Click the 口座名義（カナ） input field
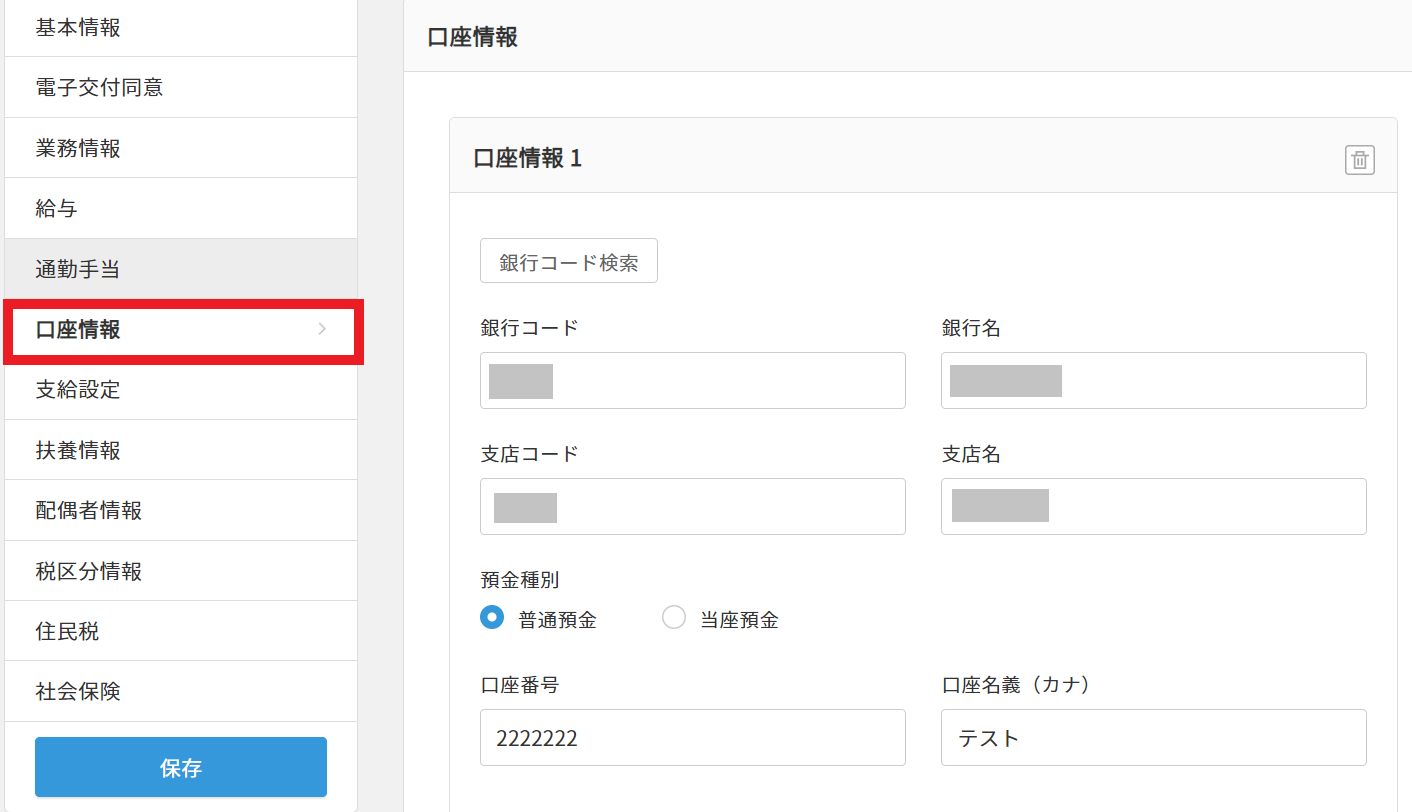The image size is (1412, 812). click(1153, 737)
